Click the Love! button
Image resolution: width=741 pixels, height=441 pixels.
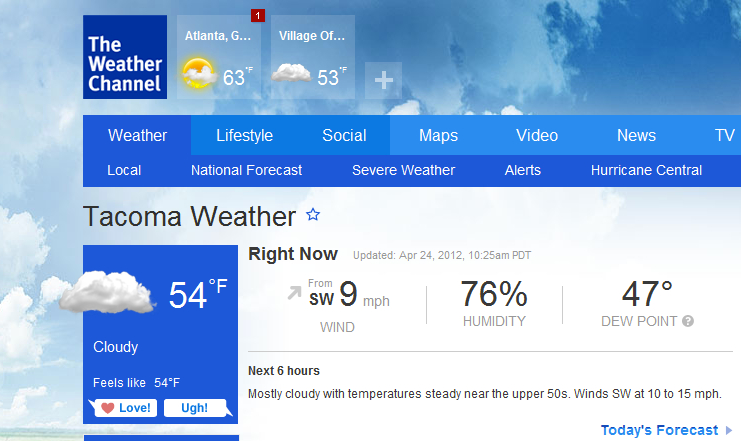tap(122, 408)
